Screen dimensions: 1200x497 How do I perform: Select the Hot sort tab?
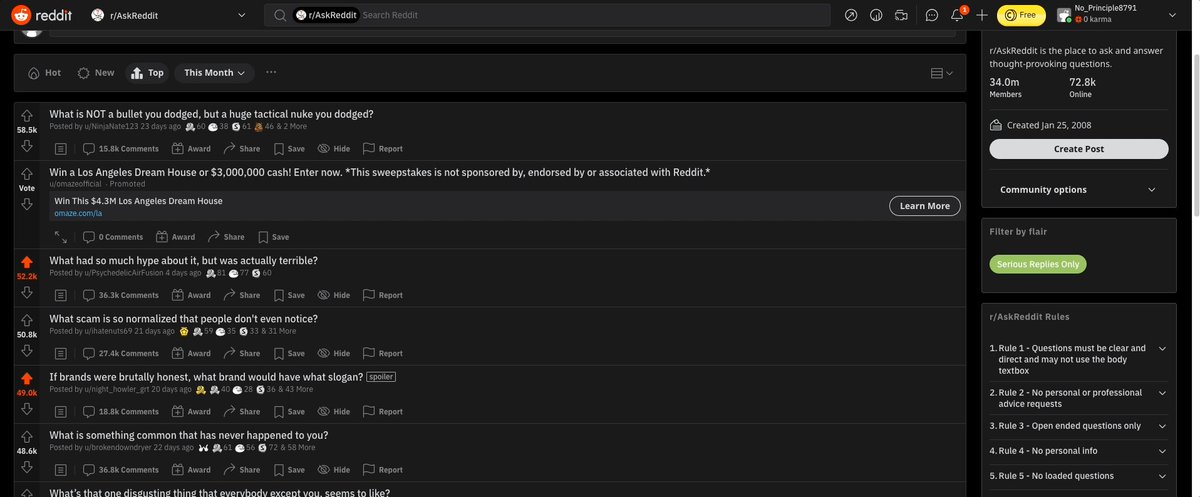[x=44, y=73]
